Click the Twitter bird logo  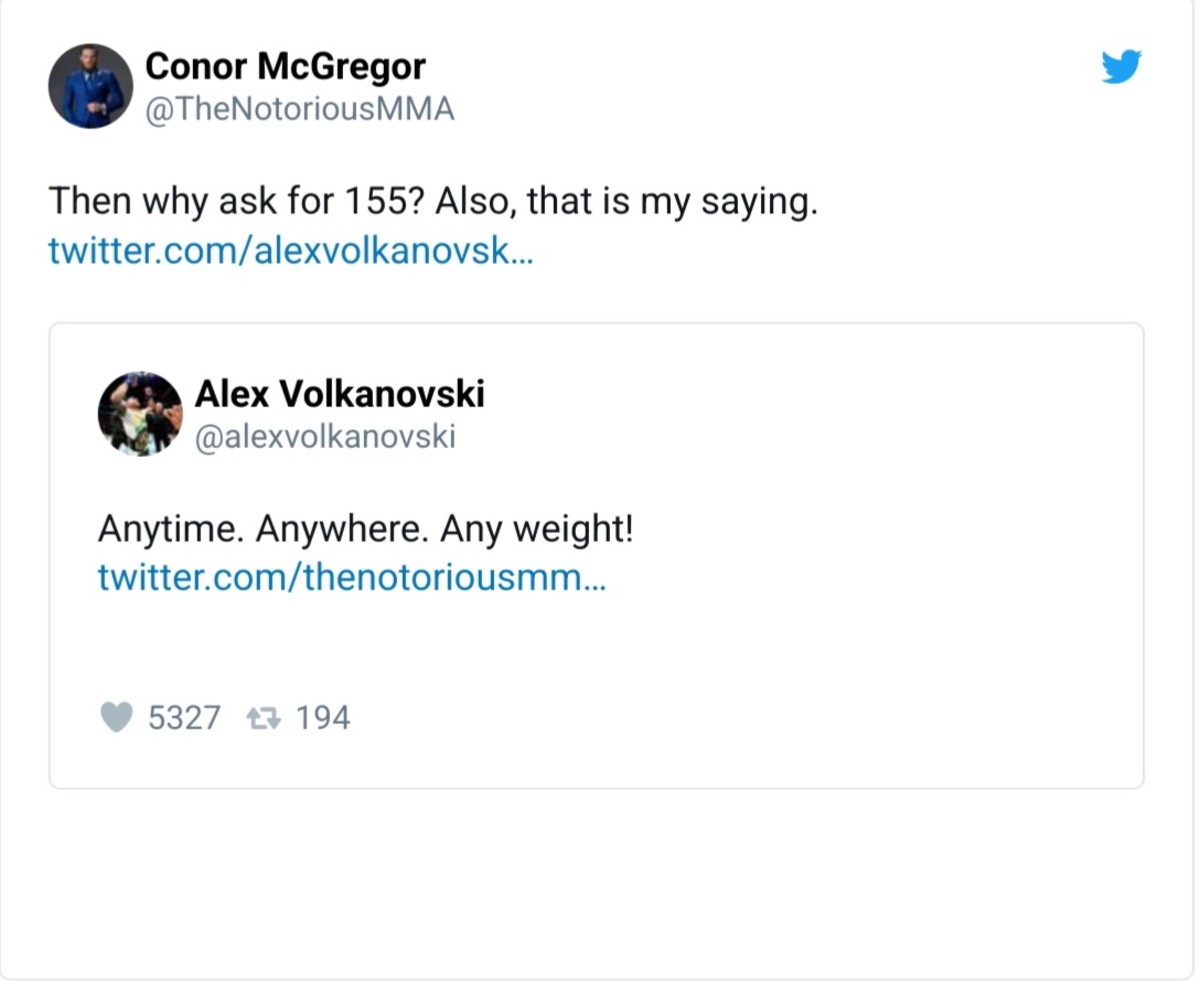point(1121,67)
